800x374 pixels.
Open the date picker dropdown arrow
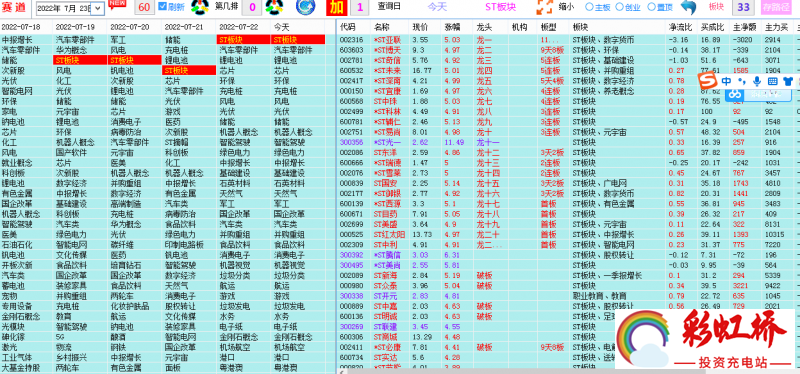(x=98, y=8)
